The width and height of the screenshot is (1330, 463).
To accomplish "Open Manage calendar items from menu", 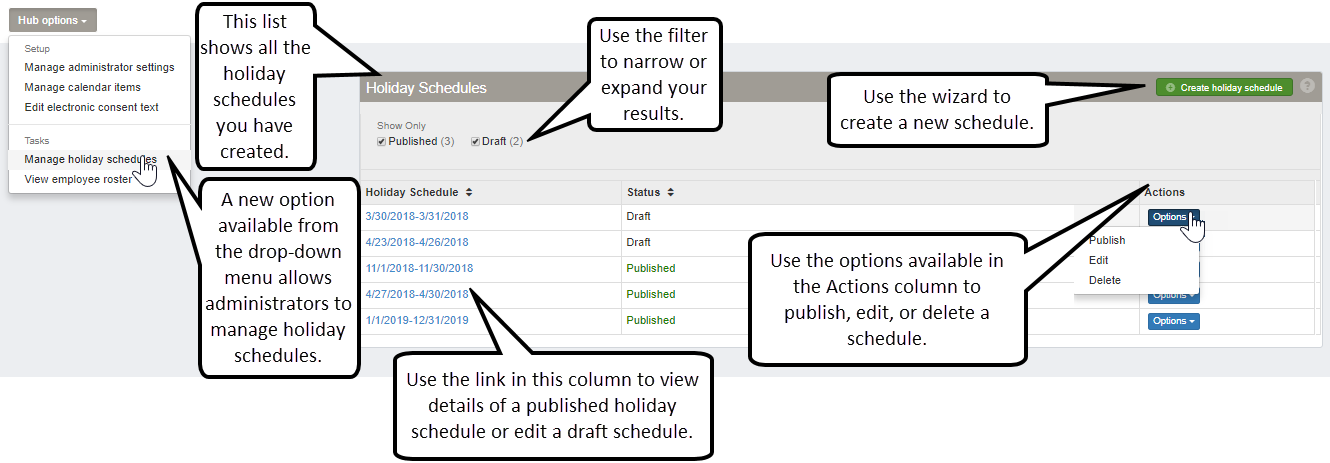I will [82, 87].
